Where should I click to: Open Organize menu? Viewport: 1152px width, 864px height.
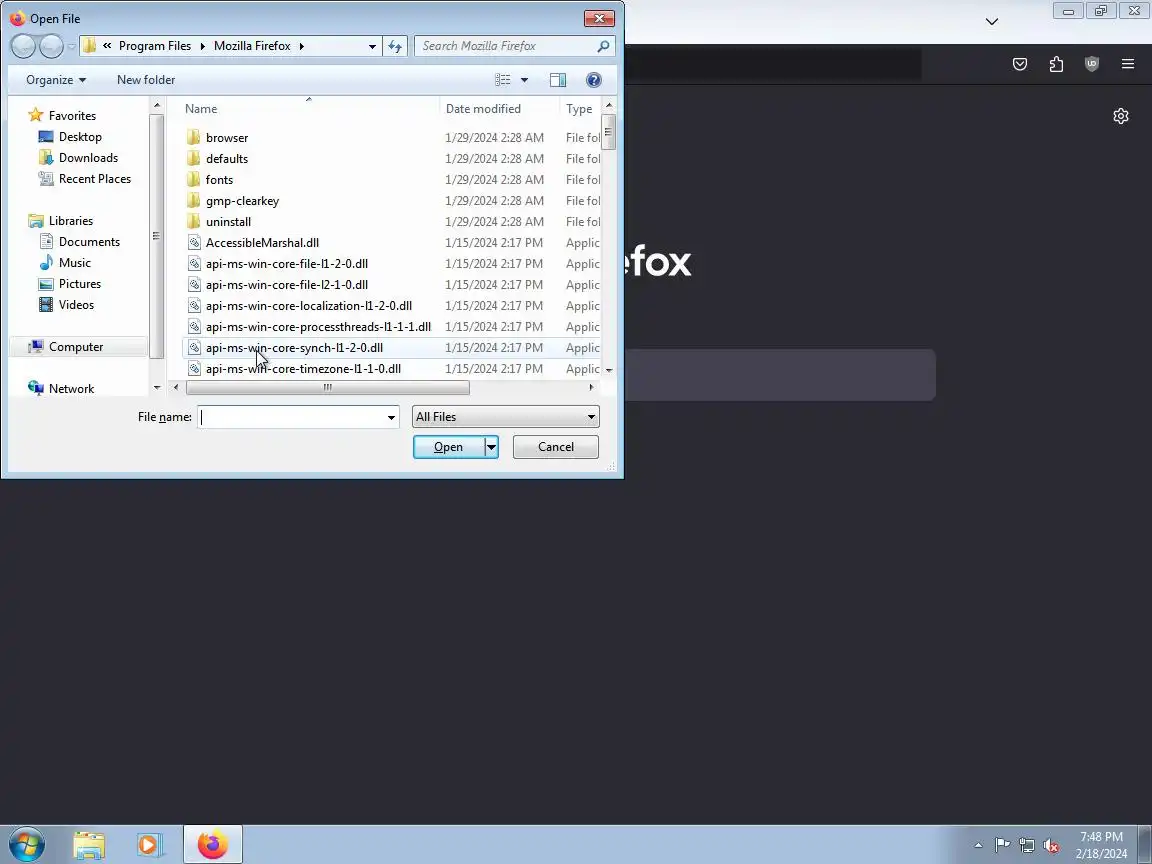[x=56, y=79]
